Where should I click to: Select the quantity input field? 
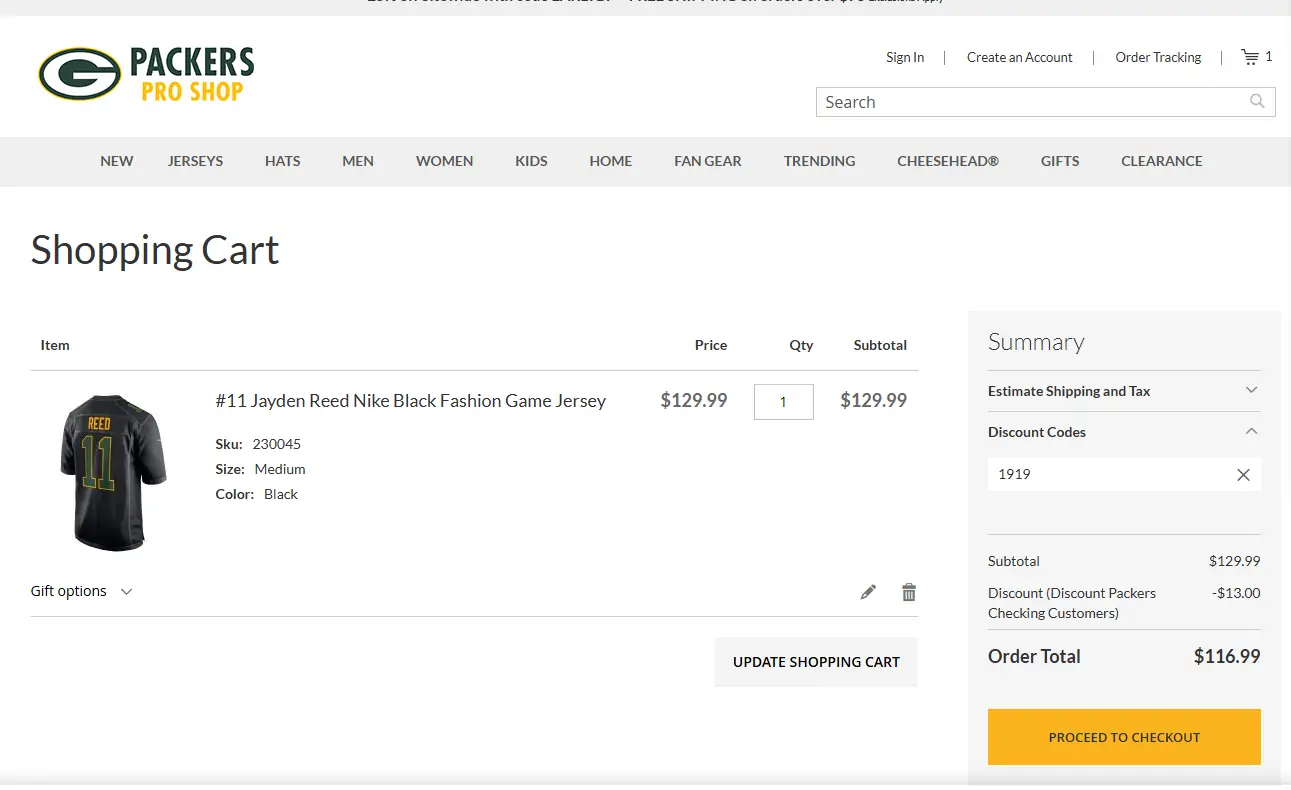coord(783,401)
